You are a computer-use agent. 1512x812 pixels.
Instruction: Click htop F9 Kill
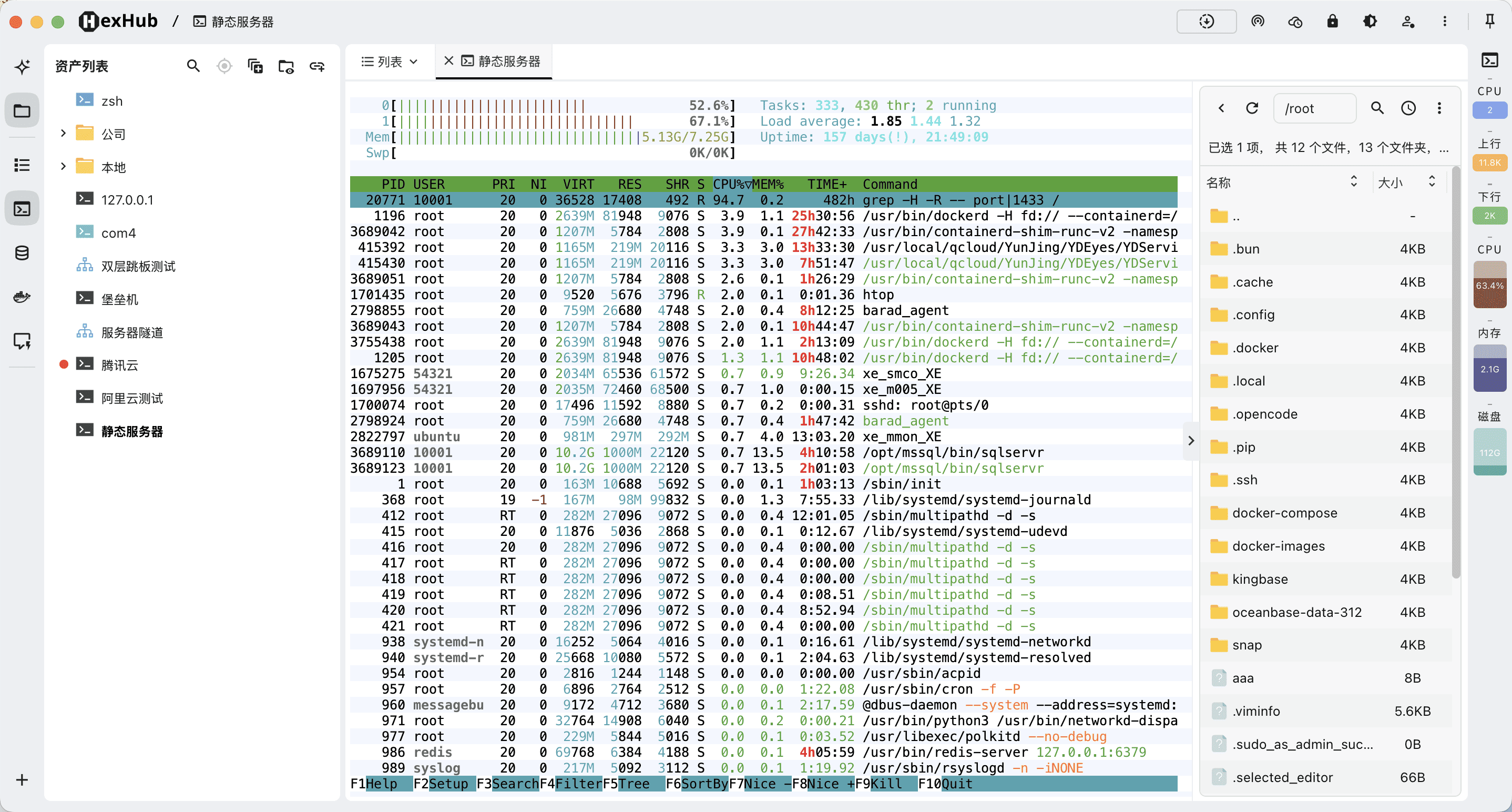click(886, 784)
